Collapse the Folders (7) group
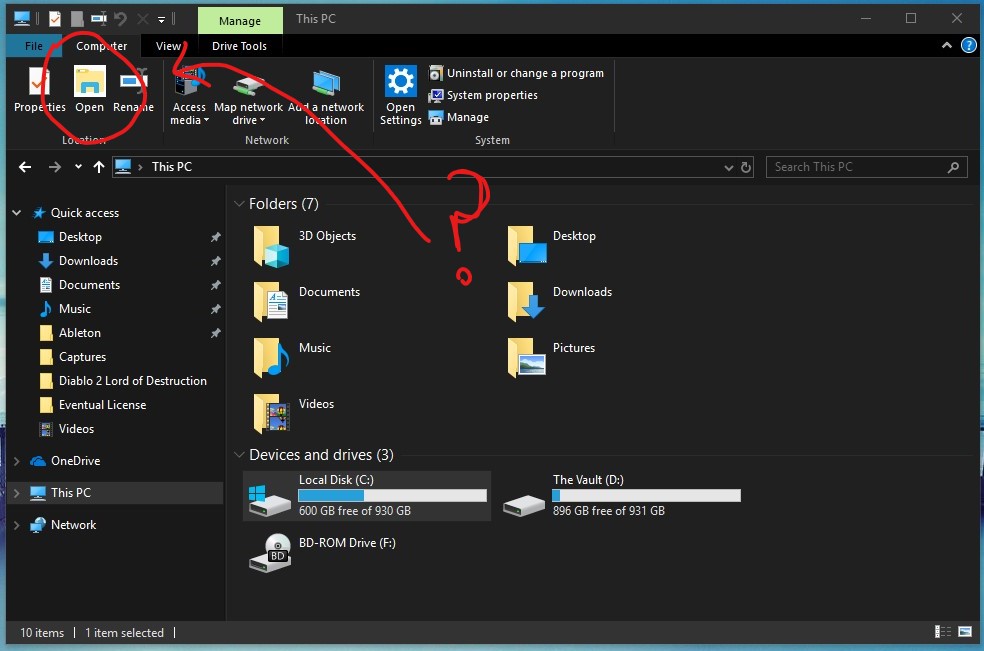Viewport: 984px width, 651px height. tap(239, 204)
